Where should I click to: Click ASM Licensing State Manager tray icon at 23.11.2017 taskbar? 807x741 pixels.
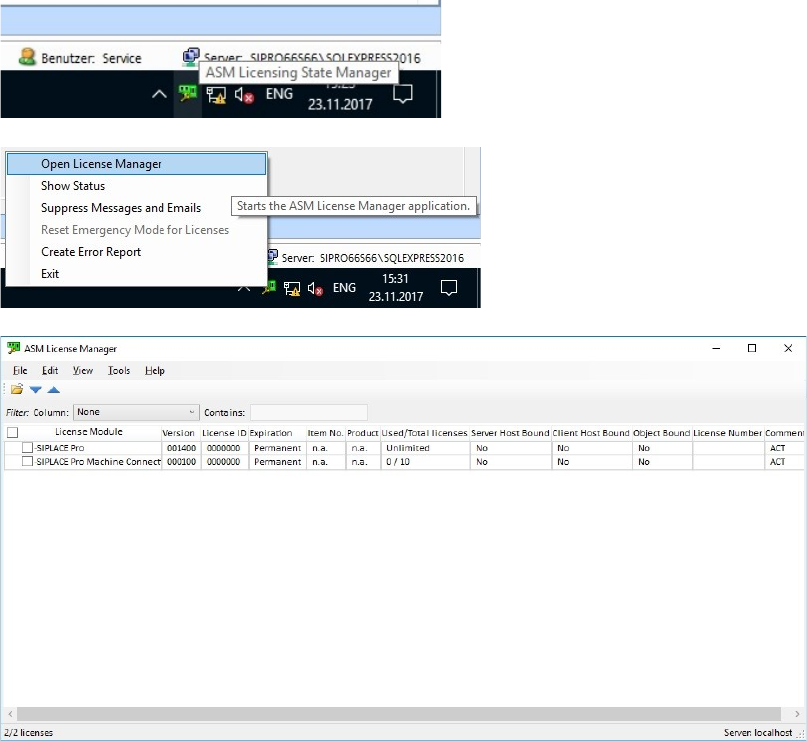[187, 94]
